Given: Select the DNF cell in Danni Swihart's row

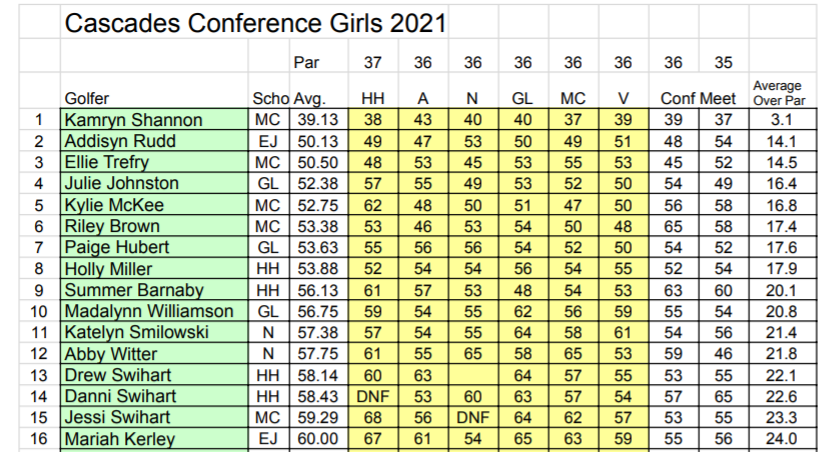Looking at the screenshot, I should 372,397.
